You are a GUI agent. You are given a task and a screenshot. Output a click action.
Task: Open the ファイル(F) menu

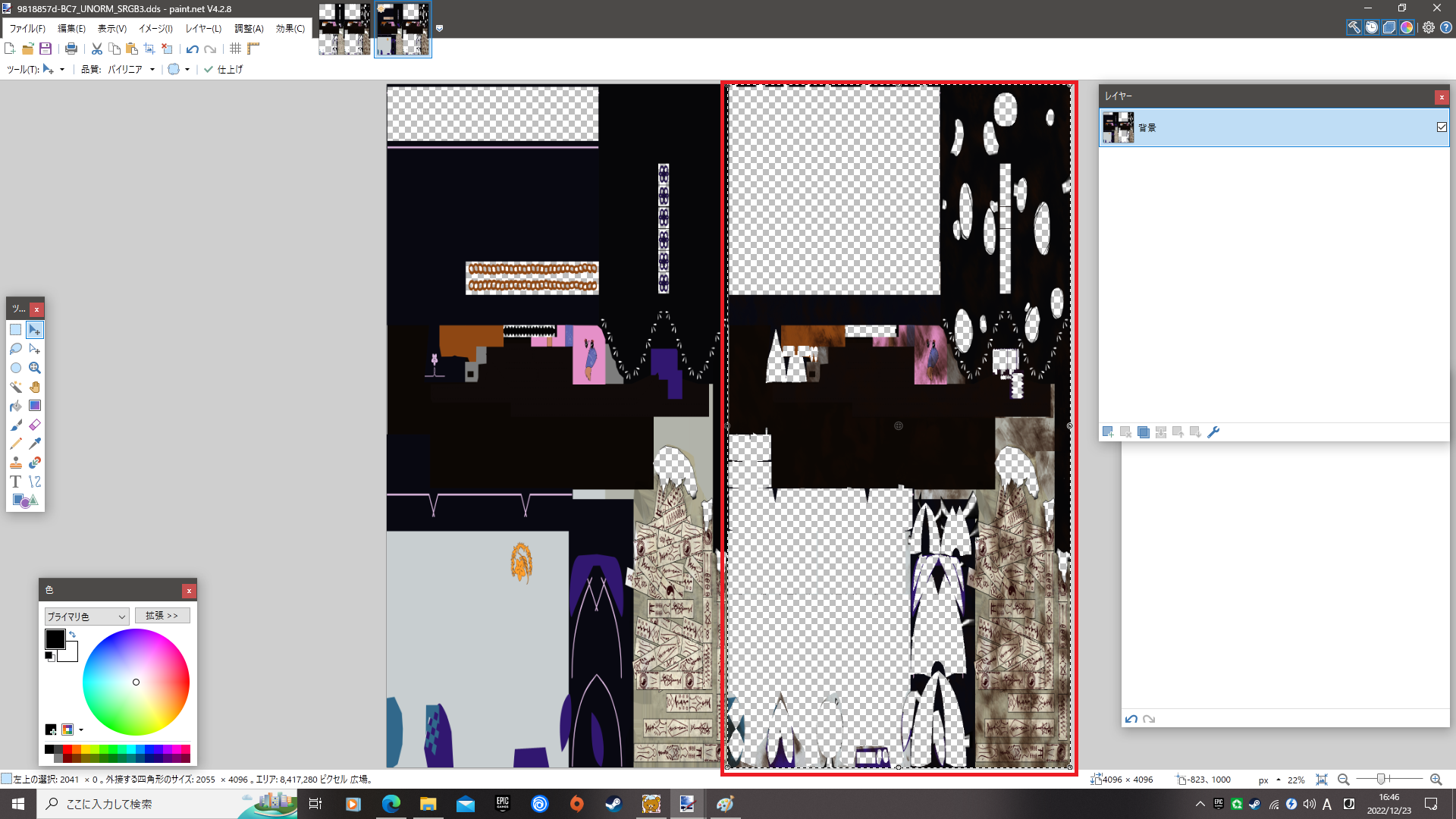tap(27, 28)
